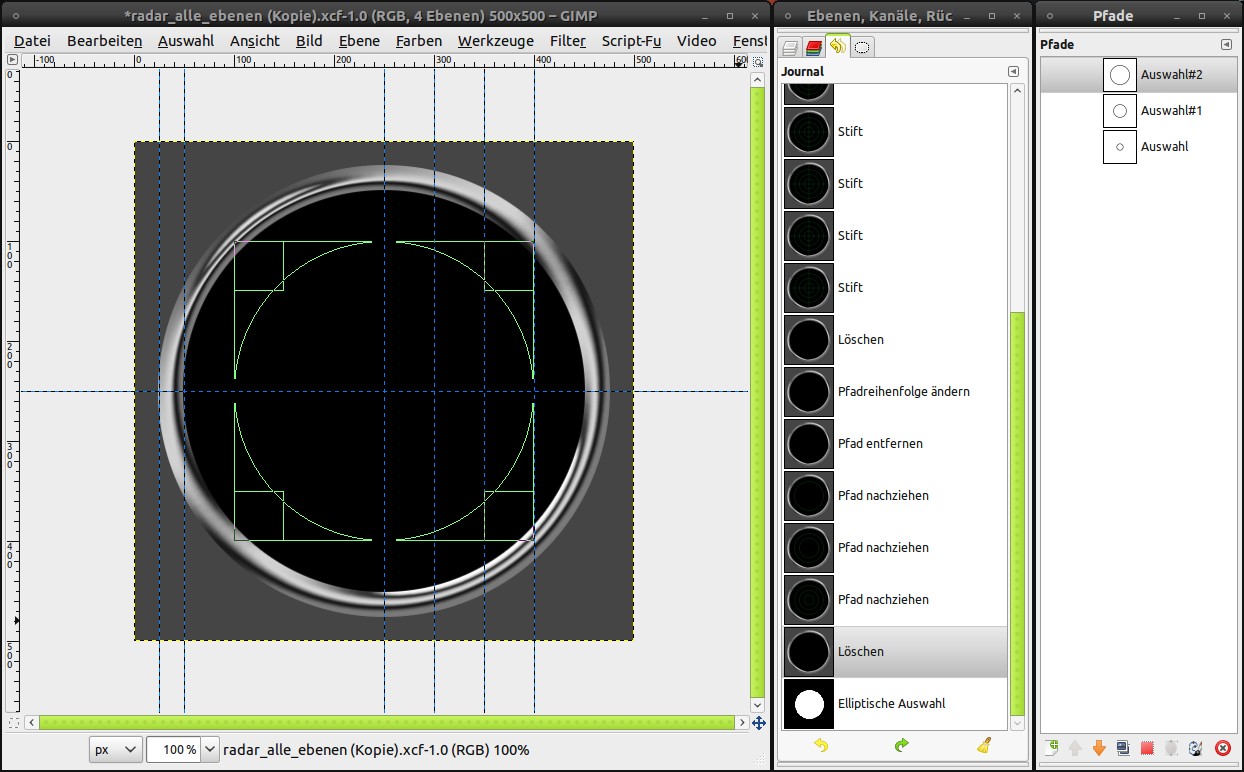Toggle Quick Mask at canvas bottom-left corner

coord(13,722)
